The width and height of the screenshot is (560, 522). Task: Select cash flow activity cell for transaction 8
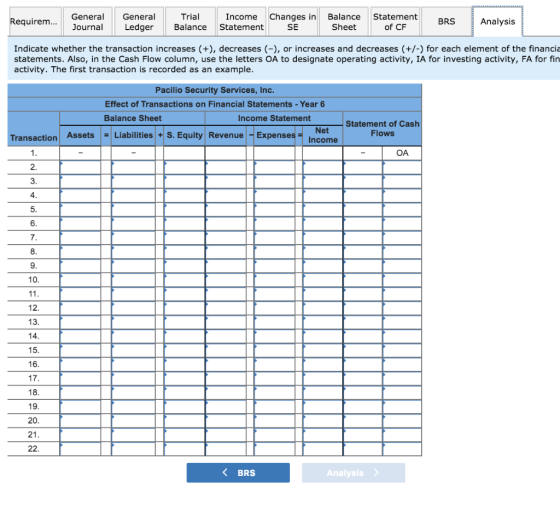(402, 252)
